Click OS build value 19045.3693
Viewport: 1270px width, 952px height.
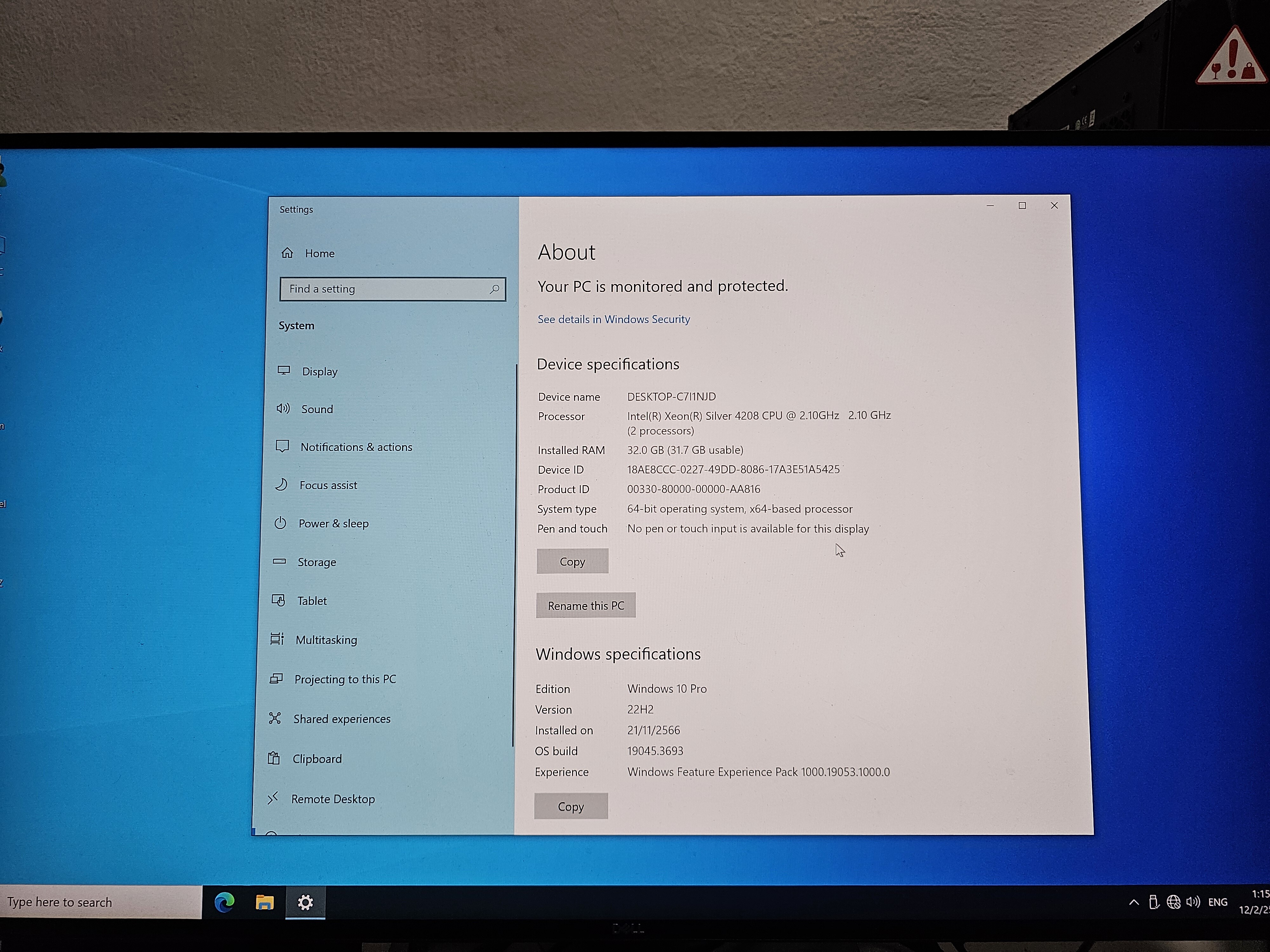655,750
